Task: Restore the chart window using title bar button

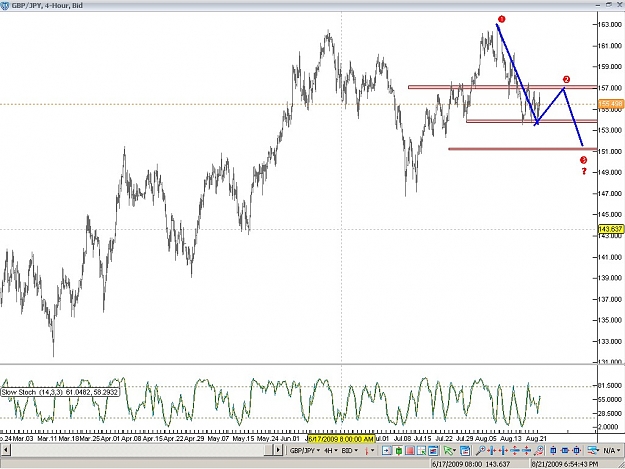Action: coord(609,5)
